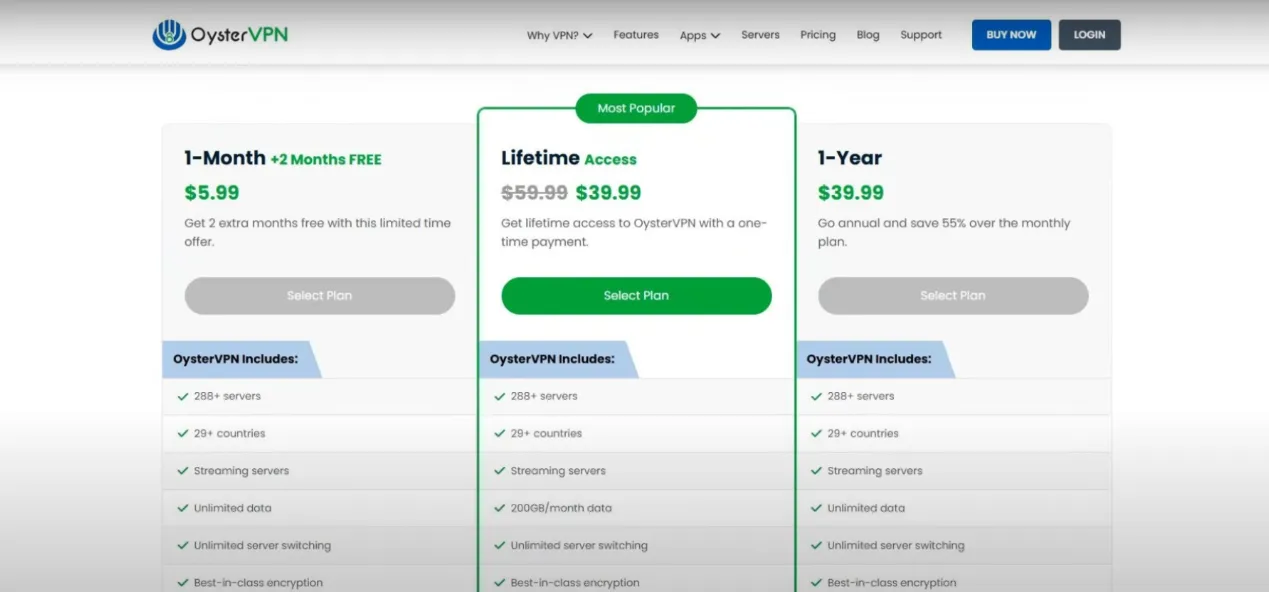Click the chevron arrow next to Apps

(715, 36)
